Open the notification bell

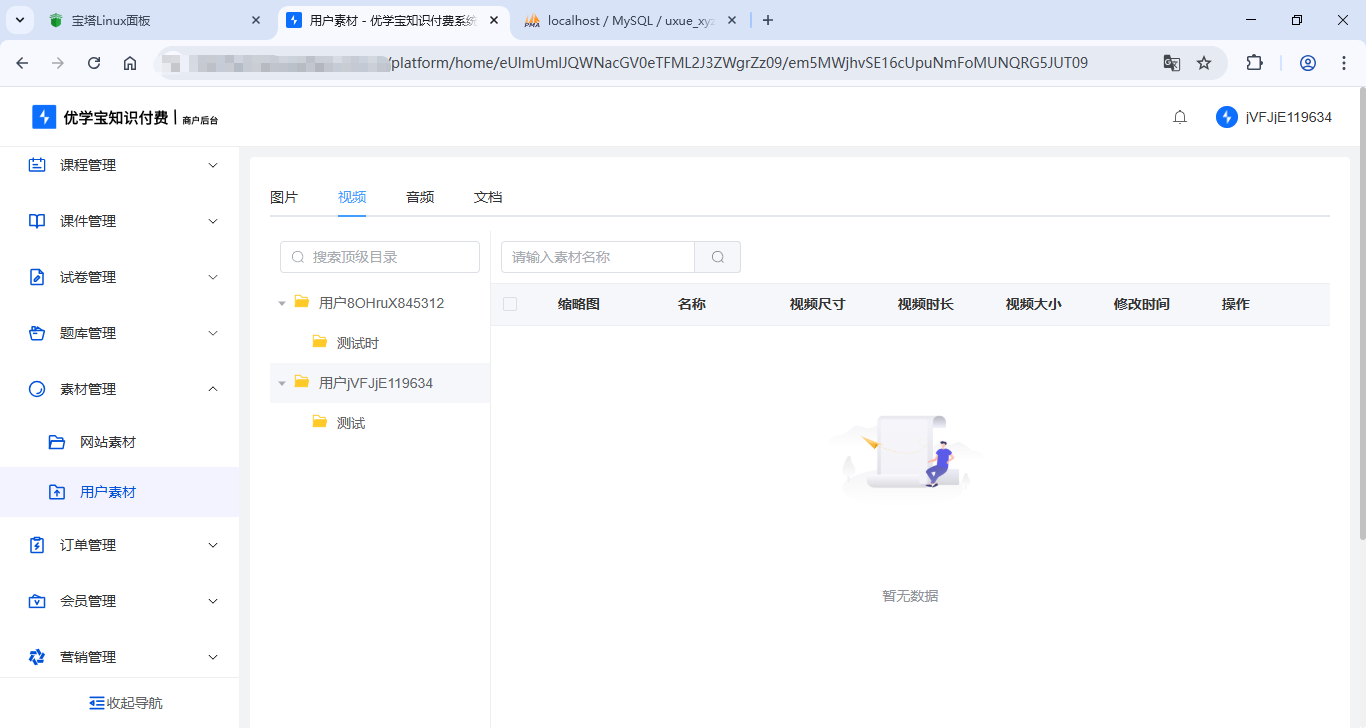click(x=1179, y=116)
